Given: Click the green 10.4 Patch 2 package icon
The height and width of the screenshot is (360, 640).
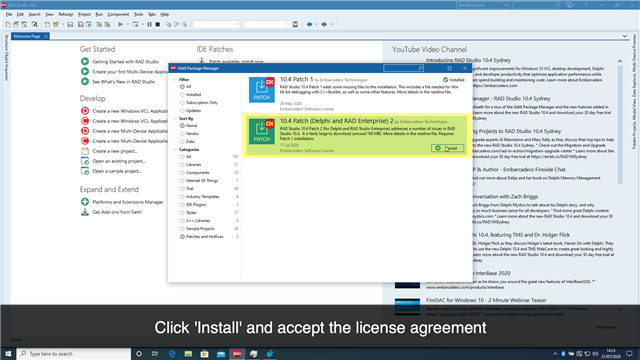Looking at the screenshot, I should pos(262,131).
